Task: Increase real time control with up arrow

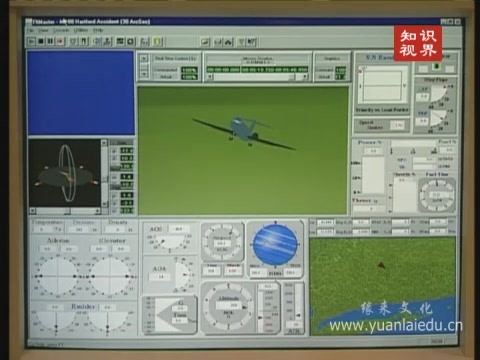Action: (144, 58)
